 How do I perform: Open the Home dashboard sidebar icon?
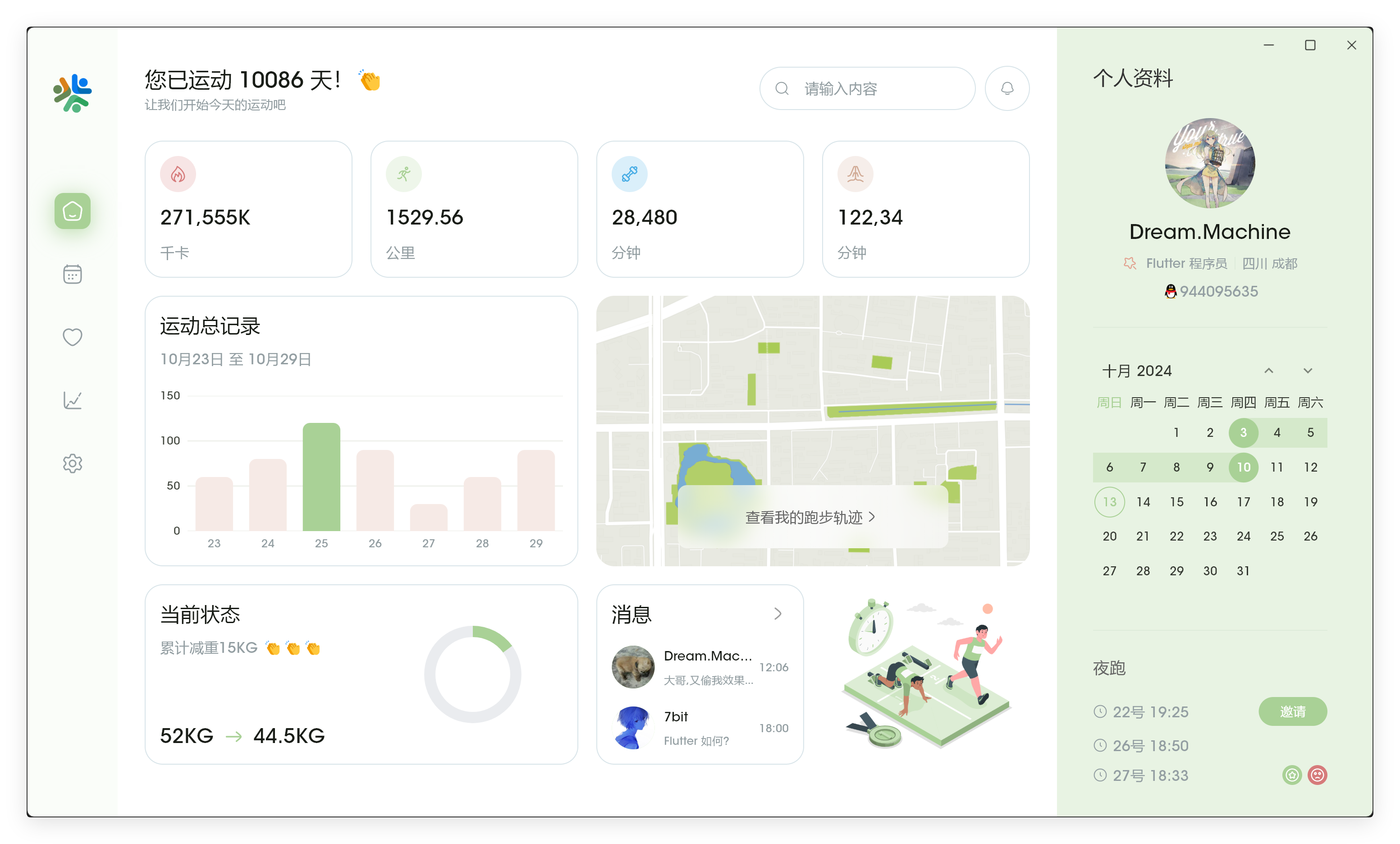click(72, 211)
